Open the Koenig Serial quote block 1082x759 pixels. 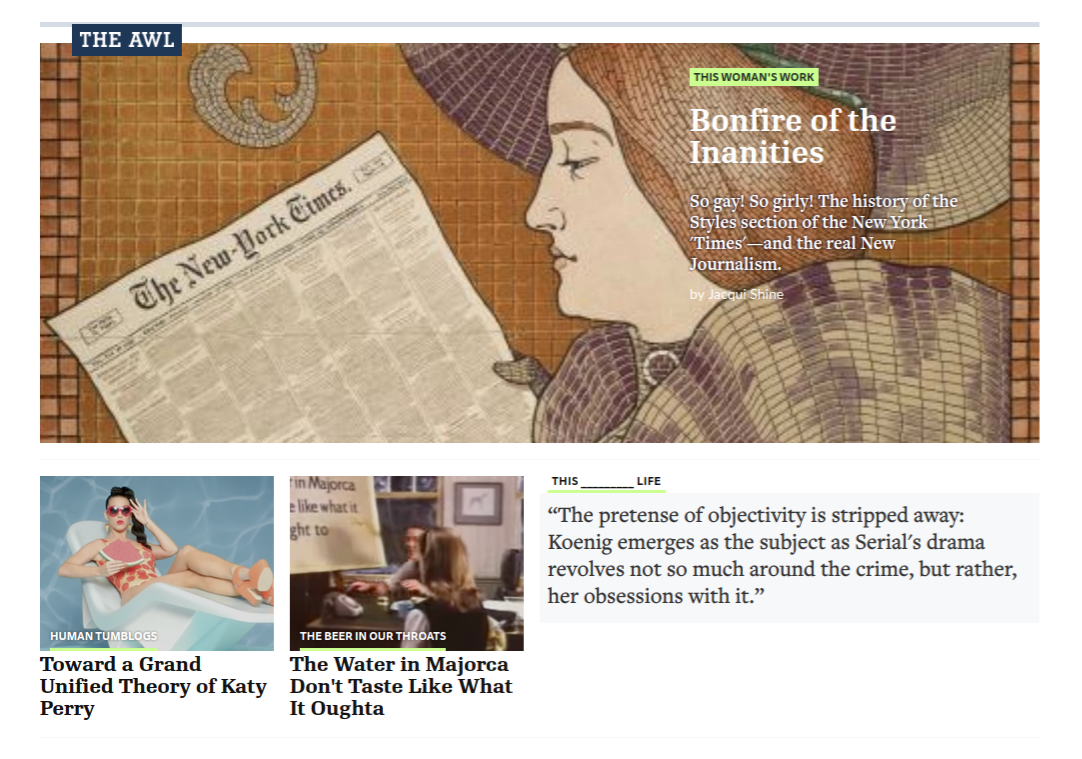point(789,557)
